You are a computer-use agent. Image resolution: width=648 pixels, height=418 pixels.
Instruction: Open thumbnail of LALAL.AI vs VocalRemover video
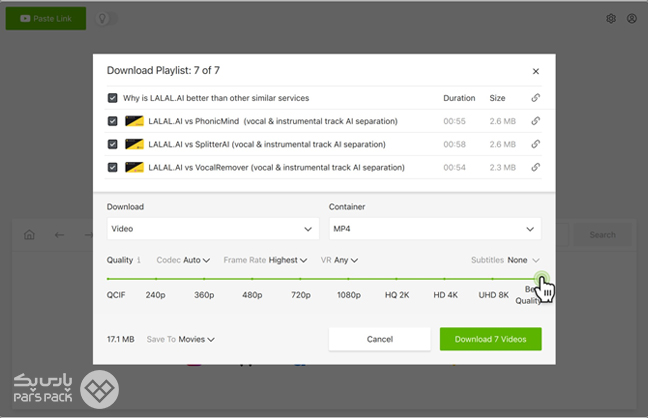tap(134, 167)
